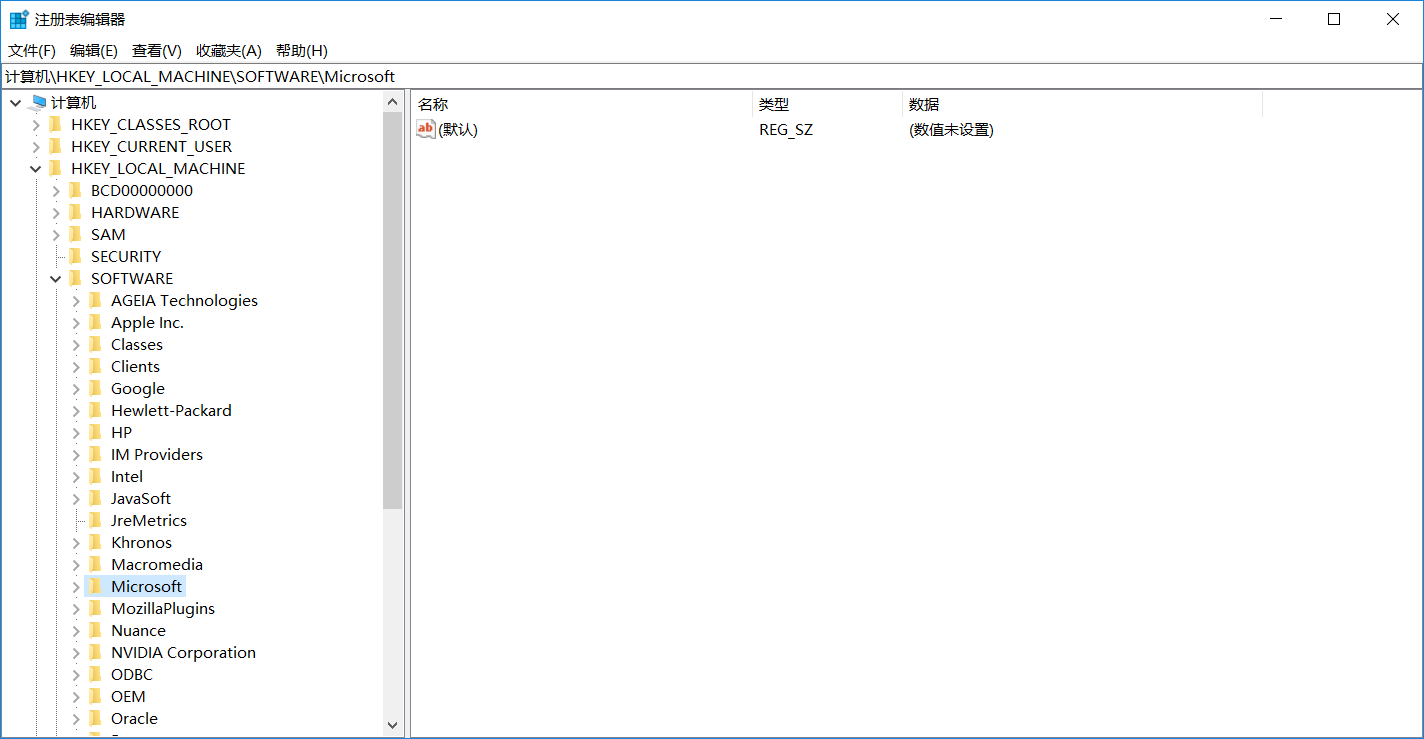Expand the SAM key

pyautogui.click(x=56, y=235)
